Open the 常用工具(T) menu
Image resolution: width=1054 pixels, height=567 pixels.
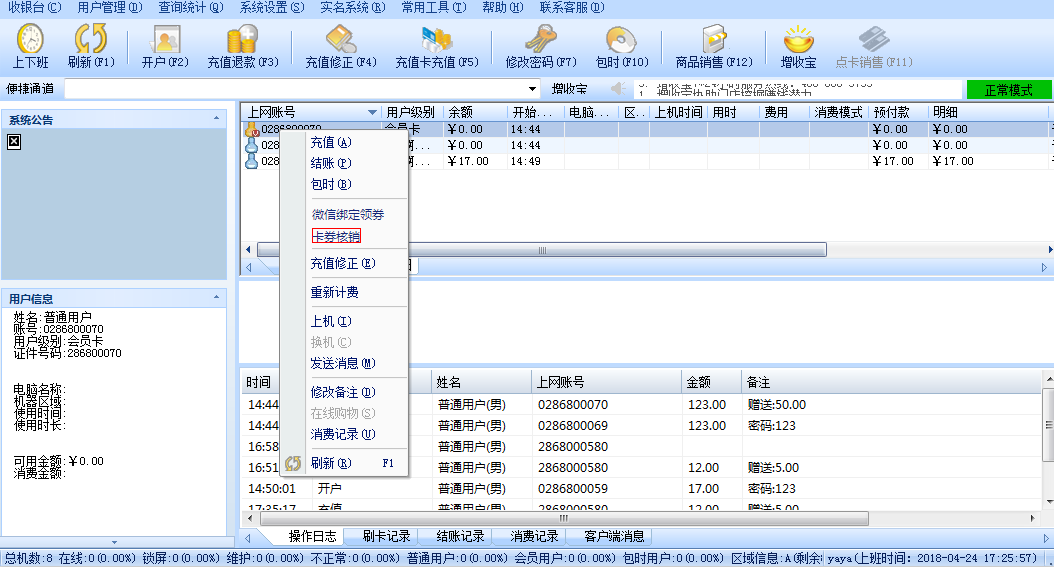point(434,7)
